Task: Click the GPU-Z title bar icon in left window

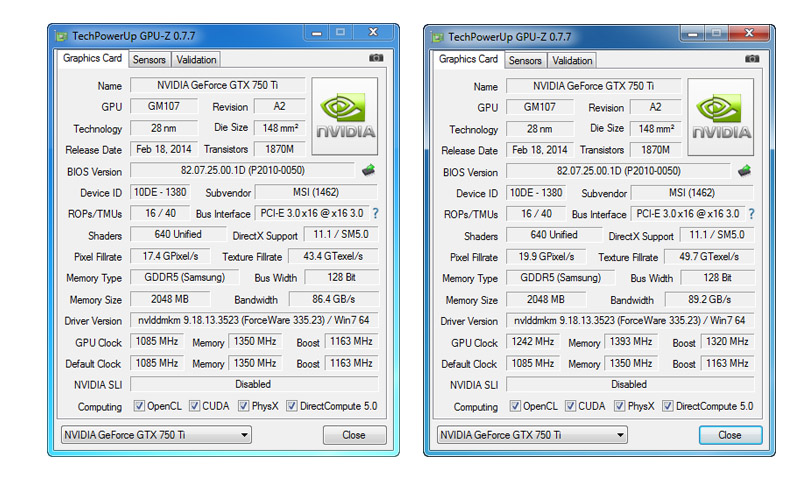Action: click(62, 36)
